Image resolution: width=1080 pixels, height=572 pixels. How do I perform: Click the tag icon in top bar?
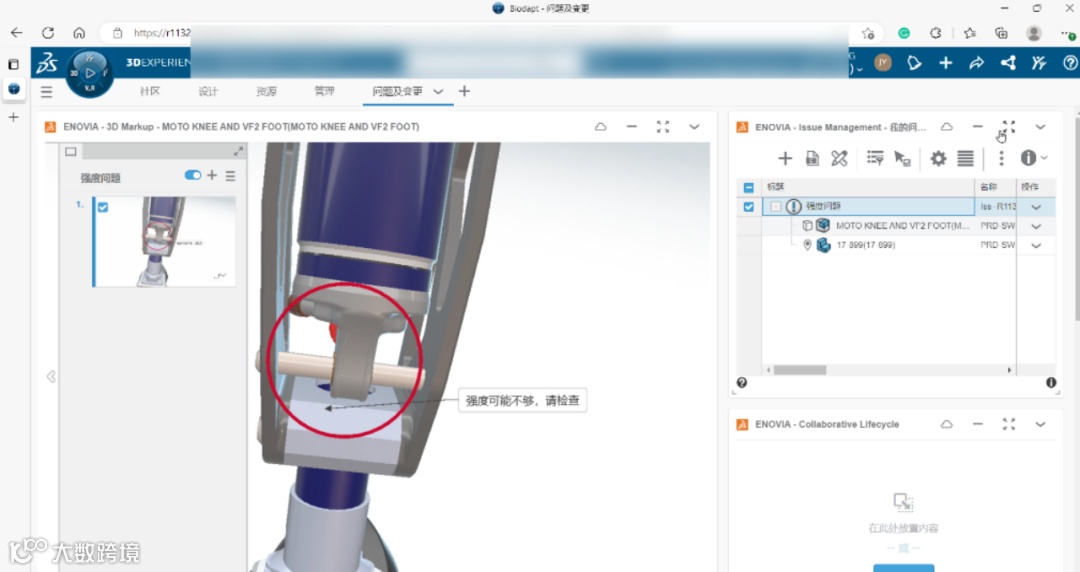[x=914, y=63]
